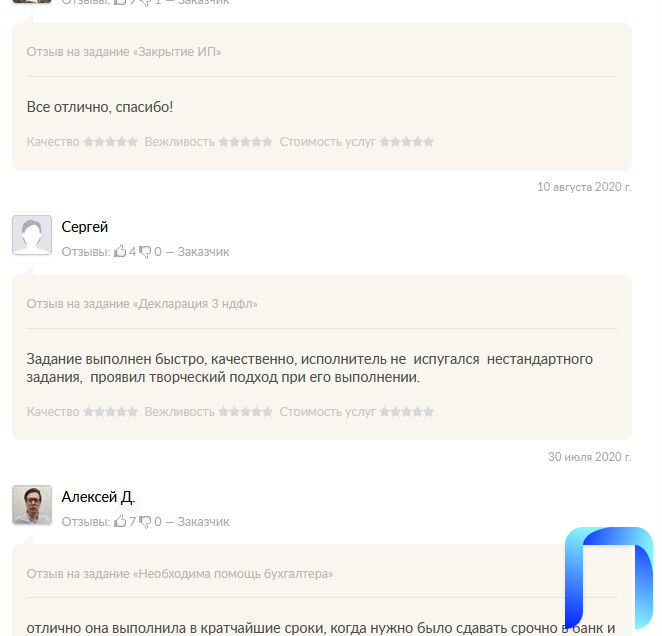This screenshot has width=662, height=636.
Task: Click Алексей Д.'s thumbs-down icon
Action: coord(145,522)
